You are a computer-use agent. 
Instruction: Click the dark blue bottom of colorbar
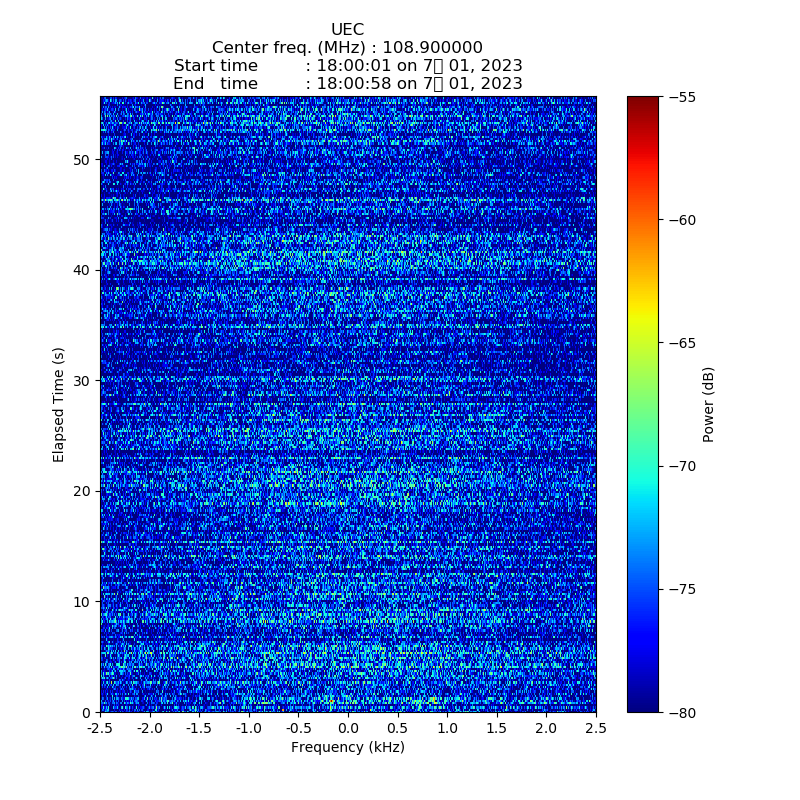click(643, 705)
